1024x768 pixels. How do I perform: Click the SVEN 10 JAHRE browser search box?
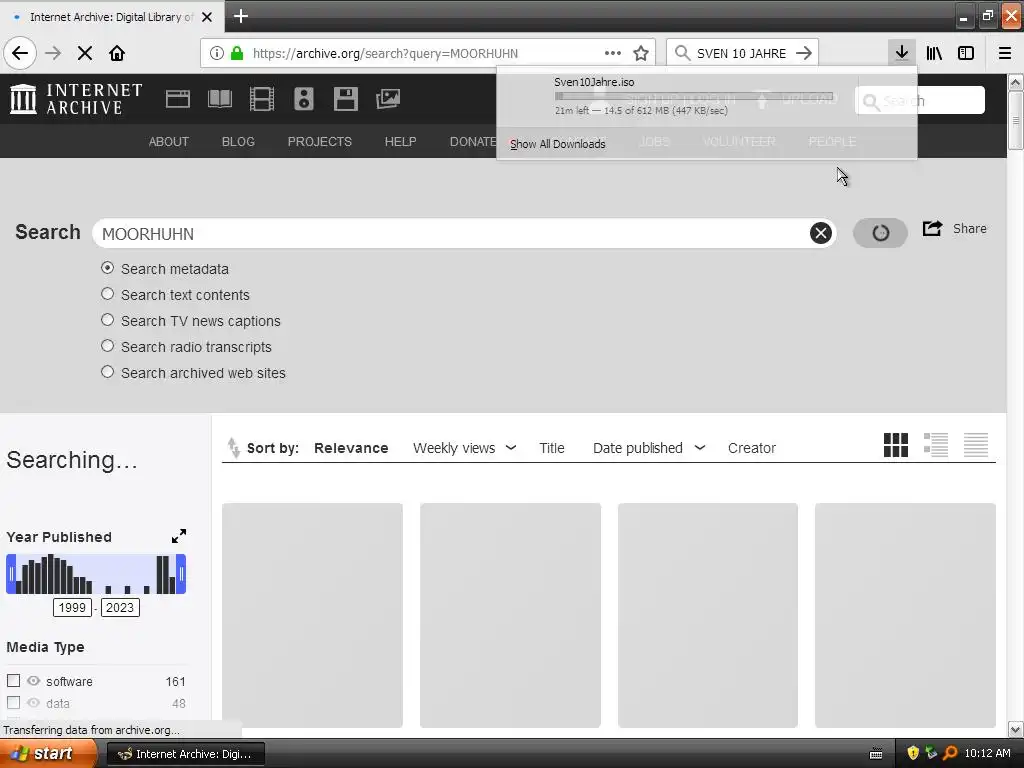741,53
